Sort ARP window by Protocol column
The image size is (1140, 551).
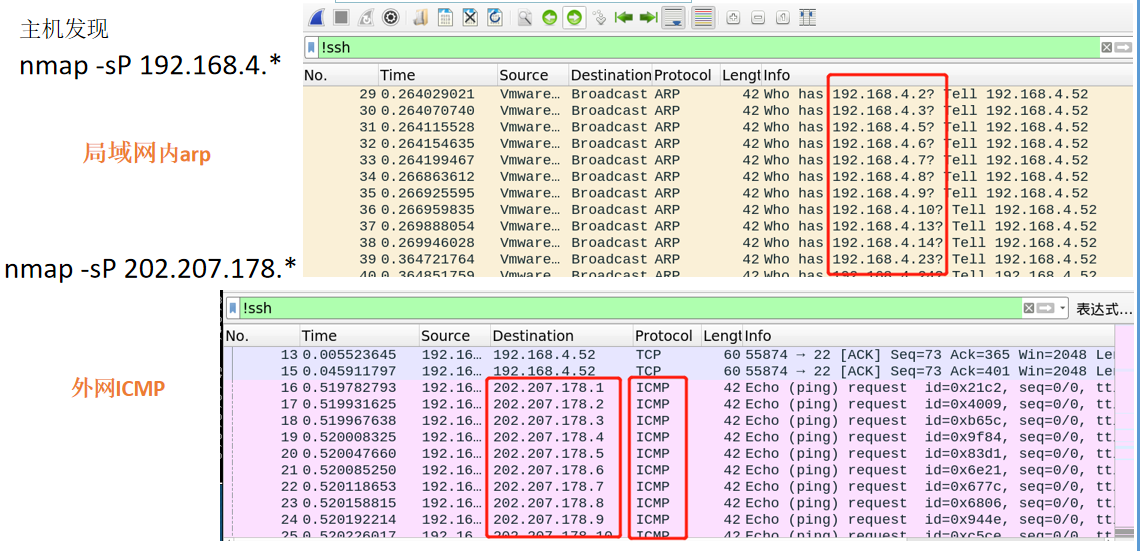point(686,76)
